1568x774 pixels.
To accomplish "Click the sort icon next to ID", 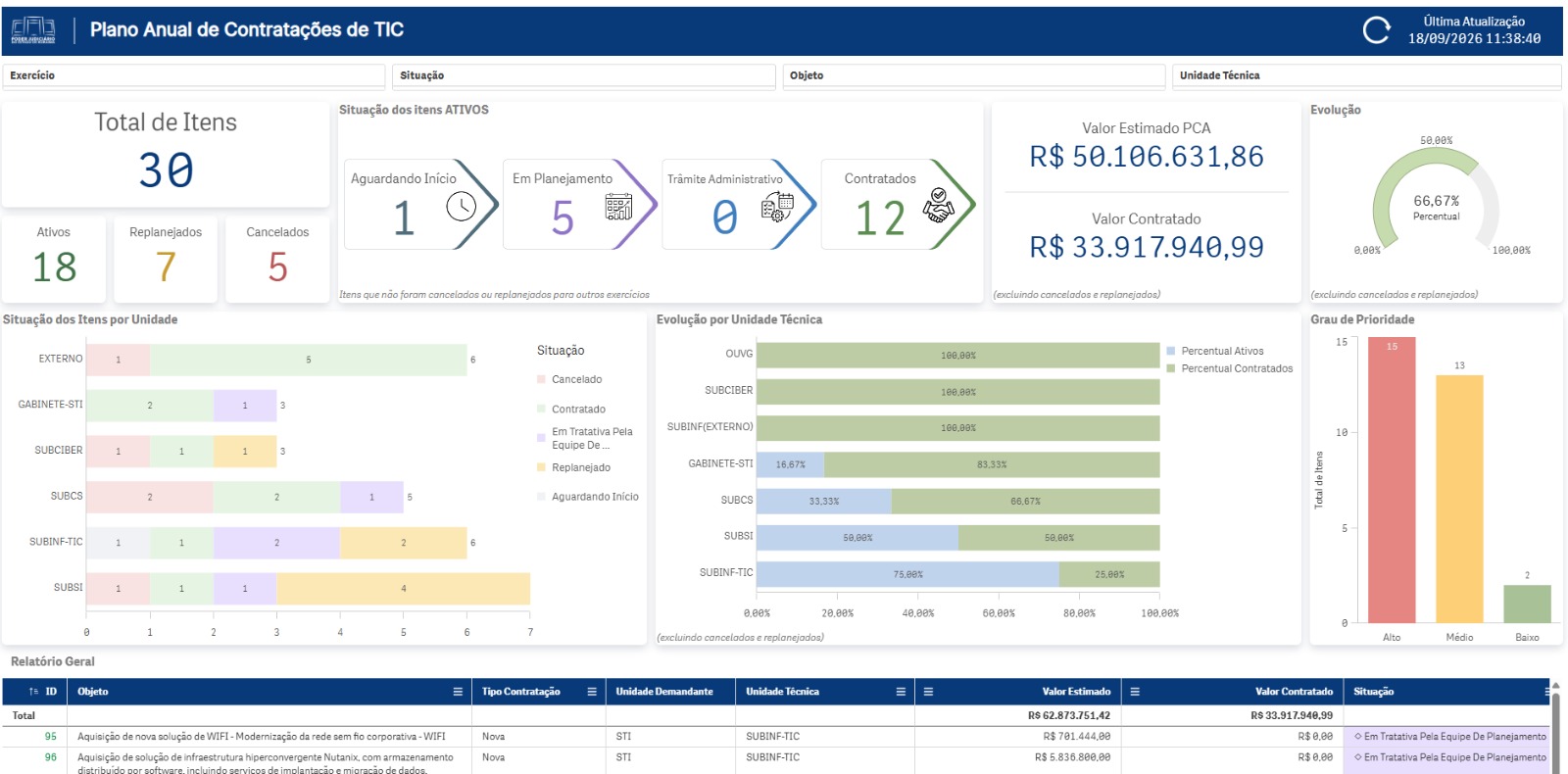I will [x=34, y=692].
